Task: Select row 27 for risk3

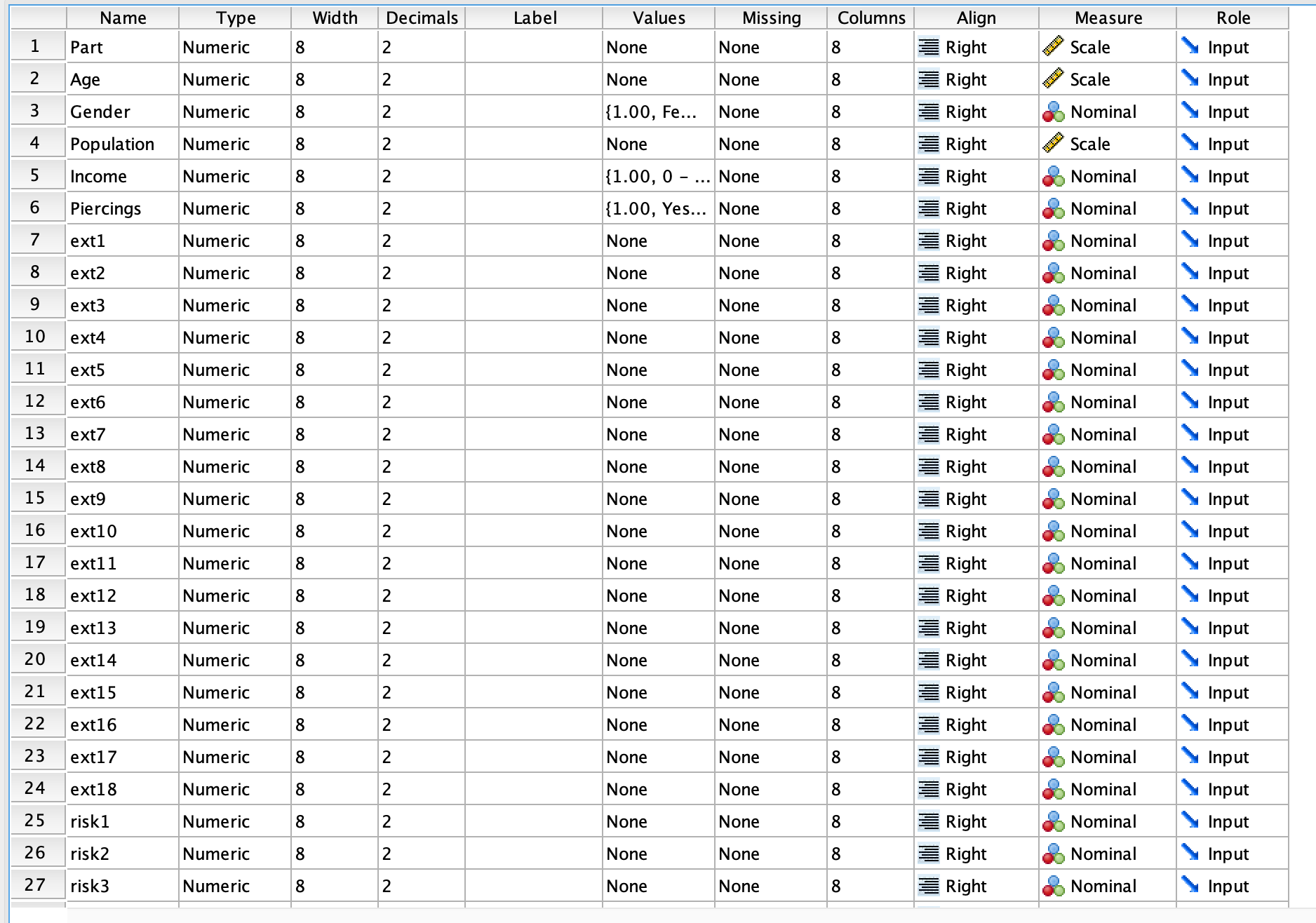Action: (x=38, y=885)
